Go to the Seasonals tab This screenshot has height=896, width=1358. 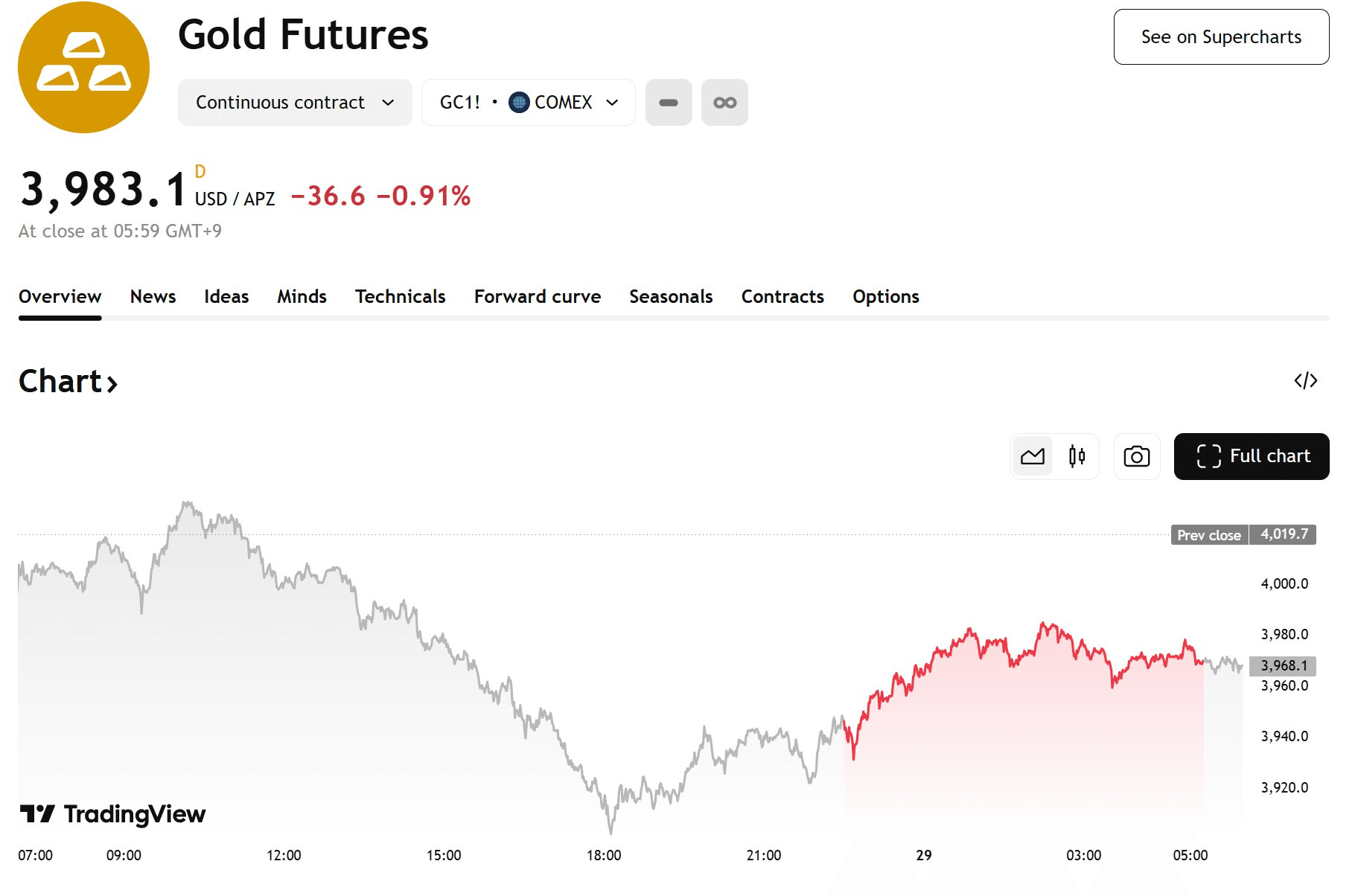coord(671,297)
